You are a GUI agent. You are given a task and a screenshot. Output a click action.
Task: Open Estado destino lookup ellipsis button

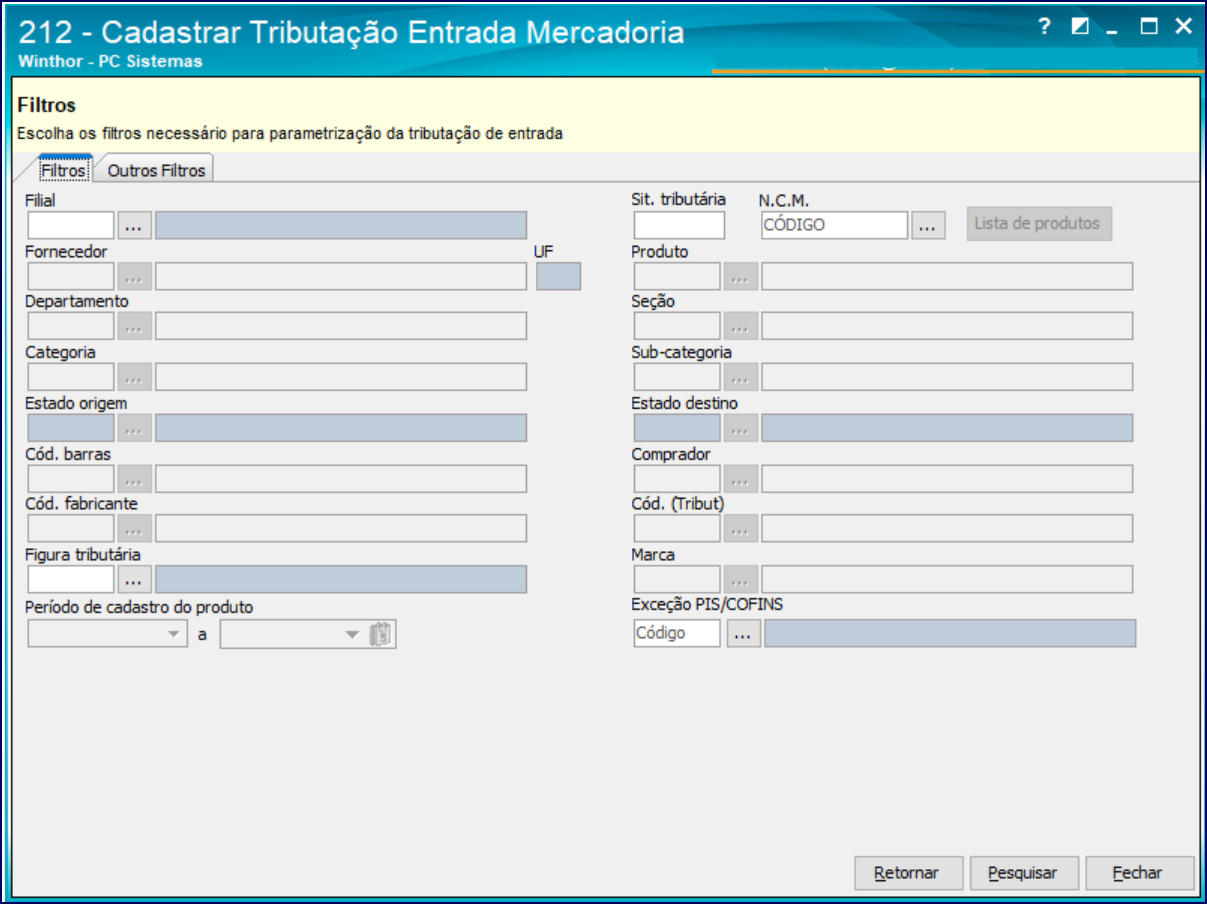pos(741,428)
